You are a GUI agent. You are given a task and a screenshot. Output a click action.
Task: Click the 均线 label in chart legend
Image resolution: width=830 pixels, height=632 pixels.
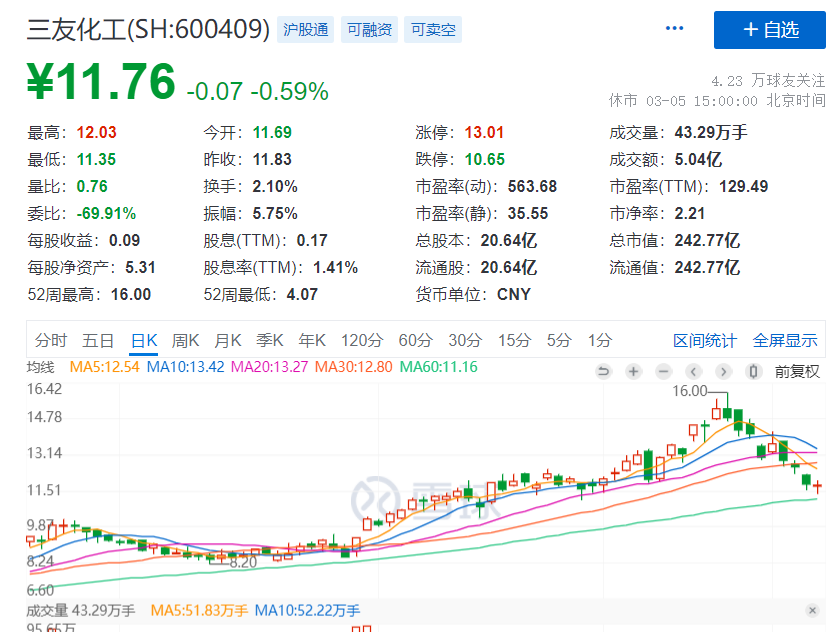40,367
